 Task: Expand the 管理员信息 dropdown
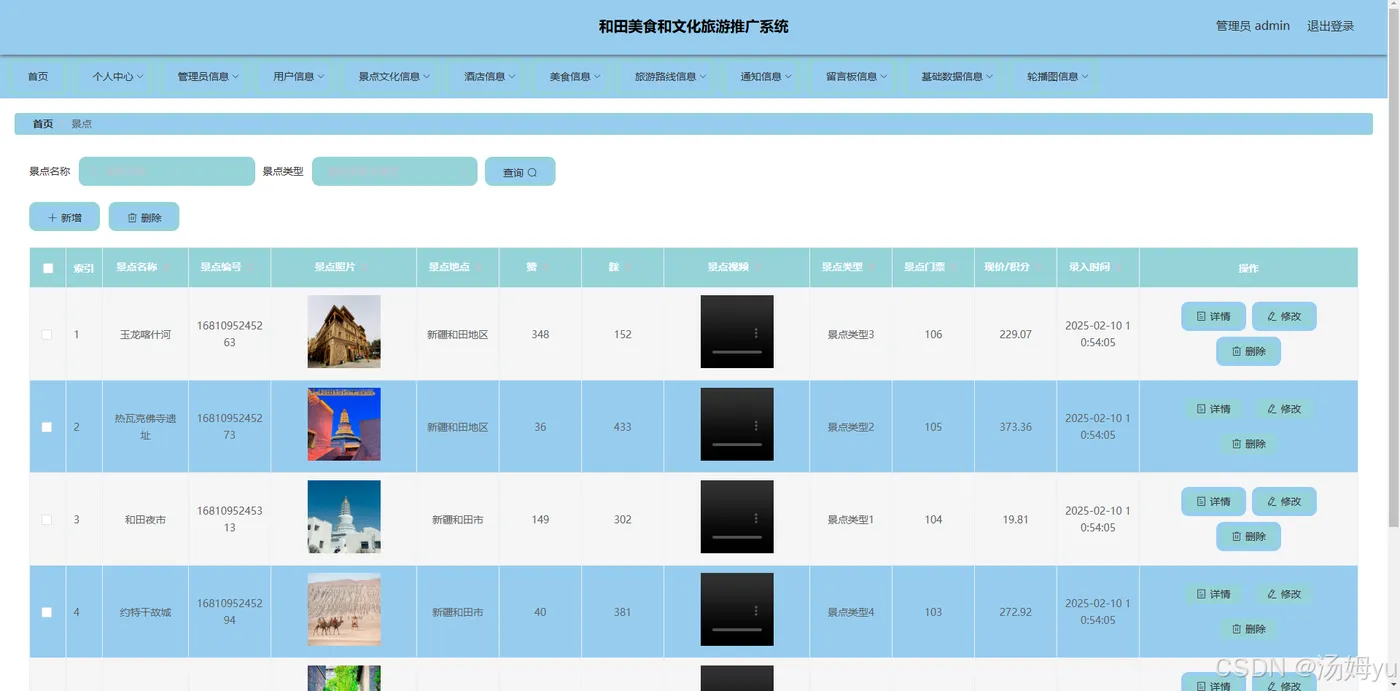208,76
